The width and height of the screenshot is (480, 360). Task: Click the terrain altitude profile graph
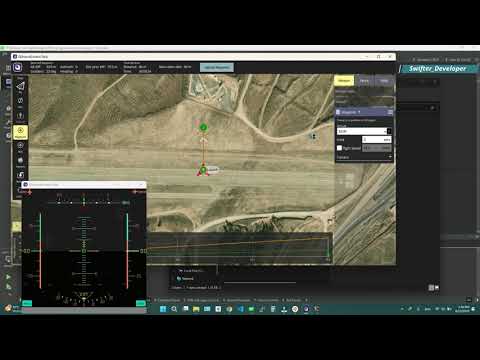(239, 248)
